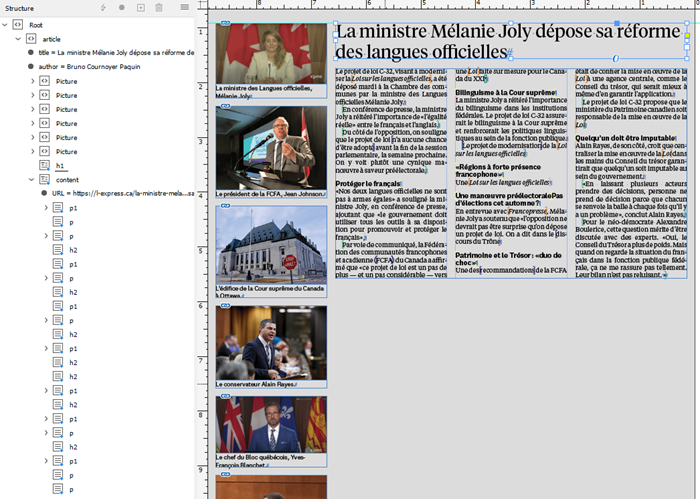The height and width of the screenshot is (499, 700).
Task: Open the Structure panel hamburger menu
Action: [x=184, y=7]
